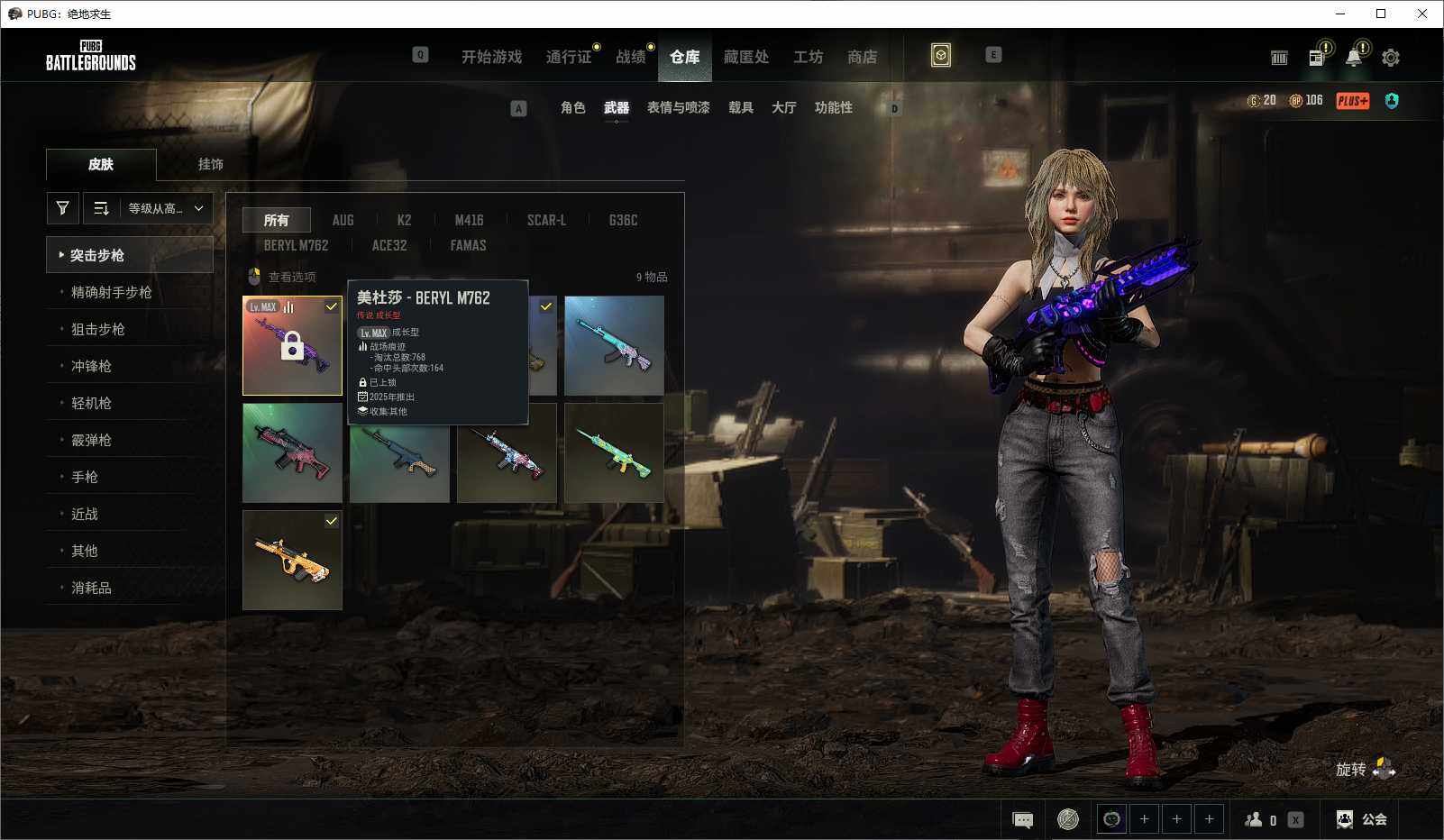
Task: Select the orange bullpup skin thumbnail
Action: click(x=292, y=560)
